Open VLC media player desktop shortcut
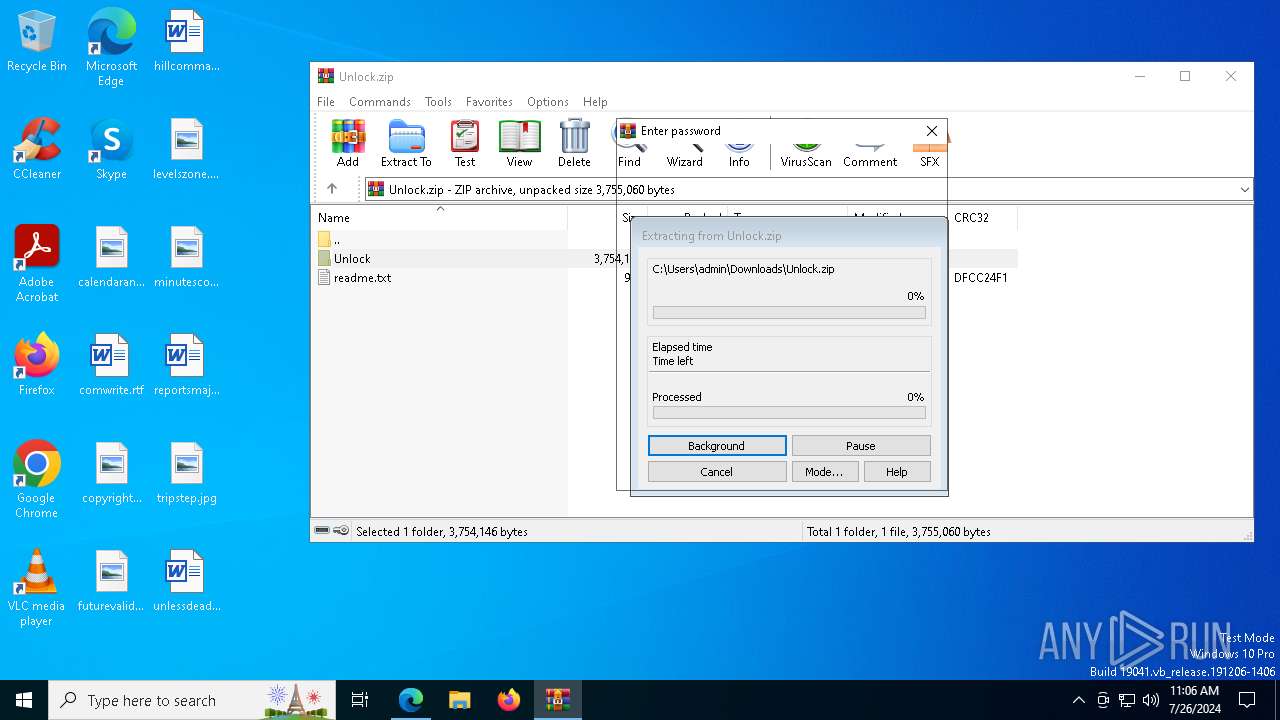 pyautogui.click(x=37, y=588)
